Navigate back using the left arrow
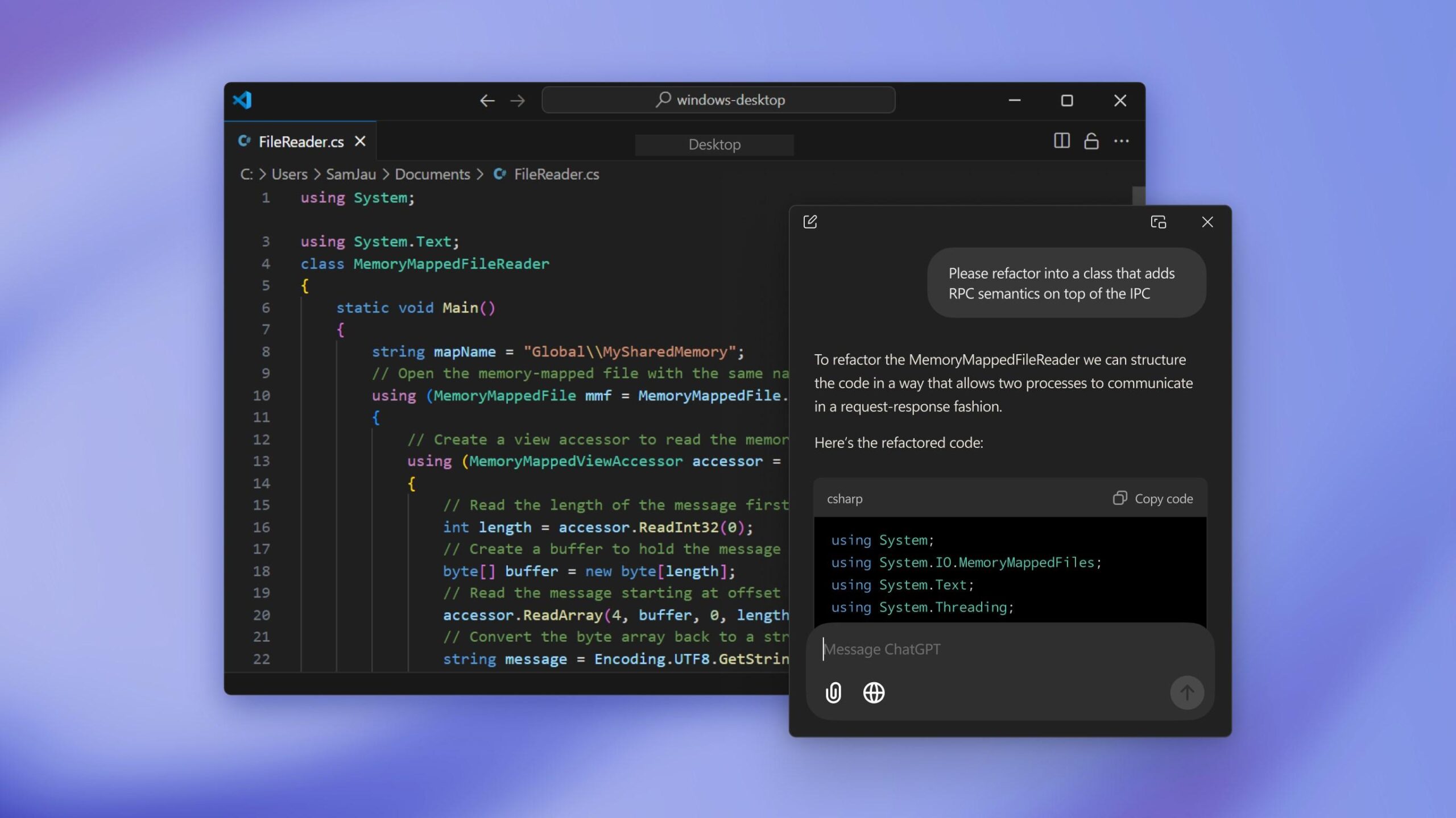Screen dimensions: 1456x818 [x=486, y=99]
